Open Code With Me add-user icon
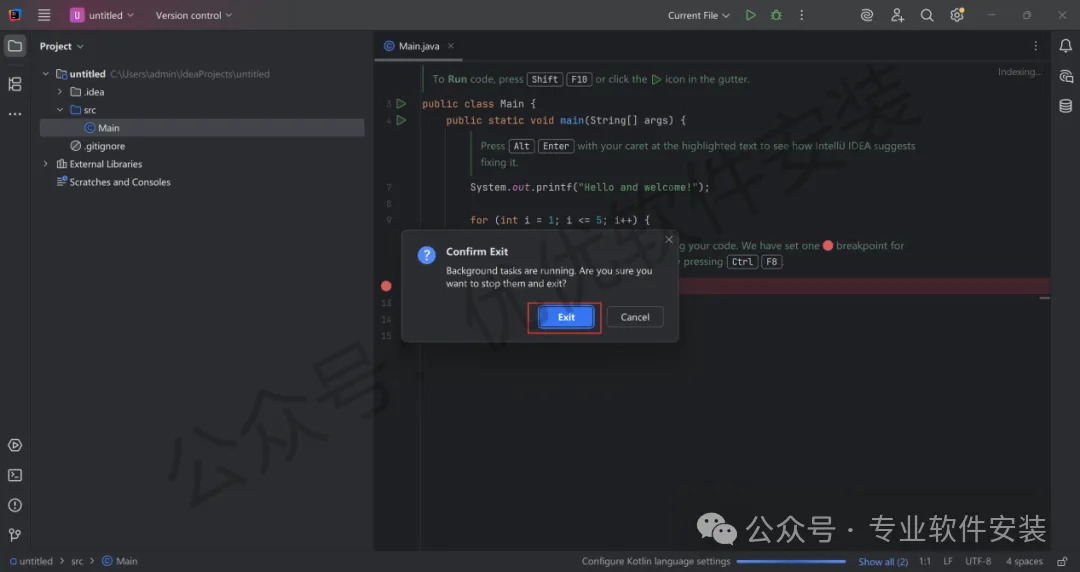 pos(897,14)
